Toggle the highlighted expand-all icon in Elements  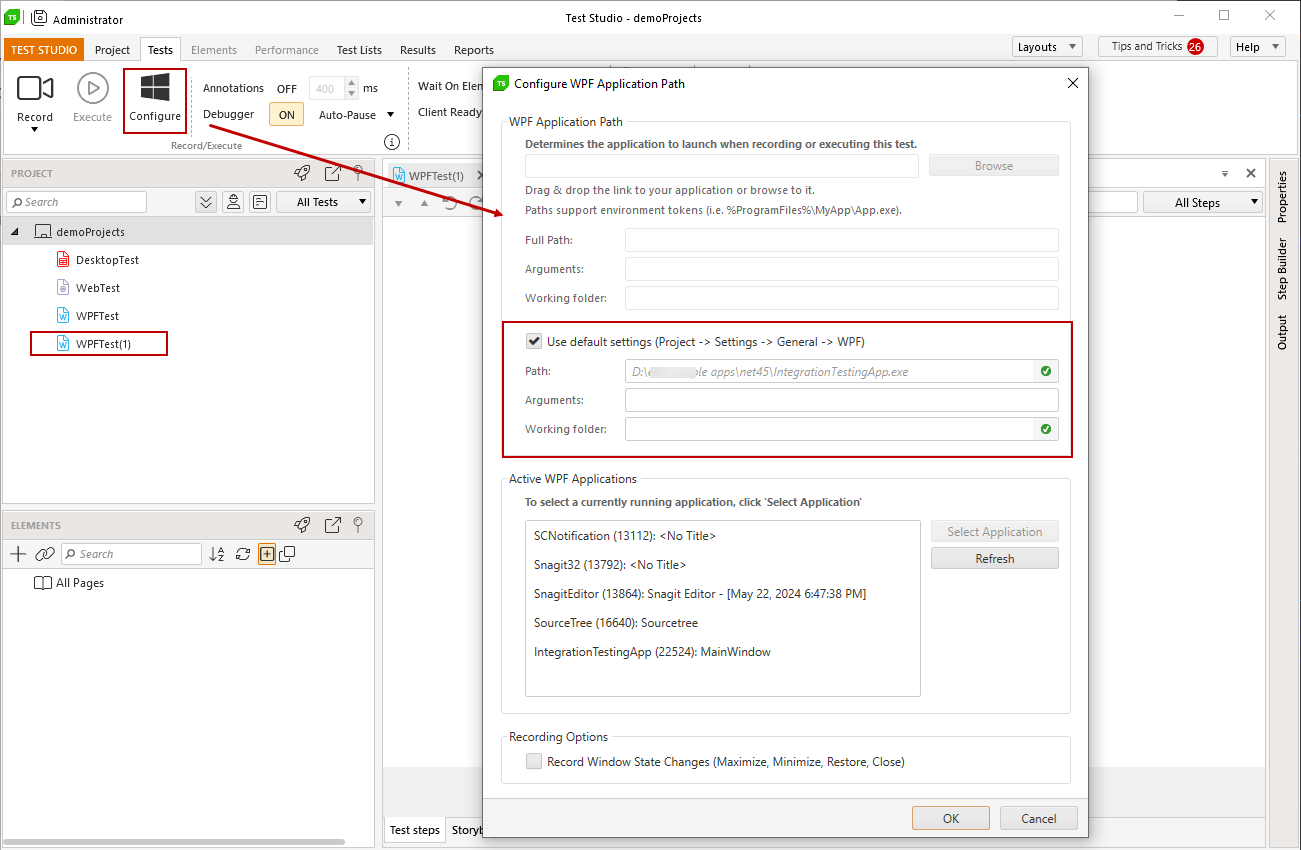[x=267, y=554]
